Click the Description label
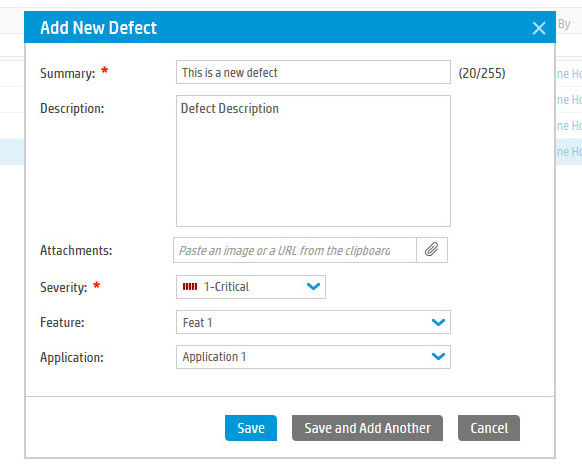The height and width of the screenshot is (467, 582). click(x=72, y=109)
